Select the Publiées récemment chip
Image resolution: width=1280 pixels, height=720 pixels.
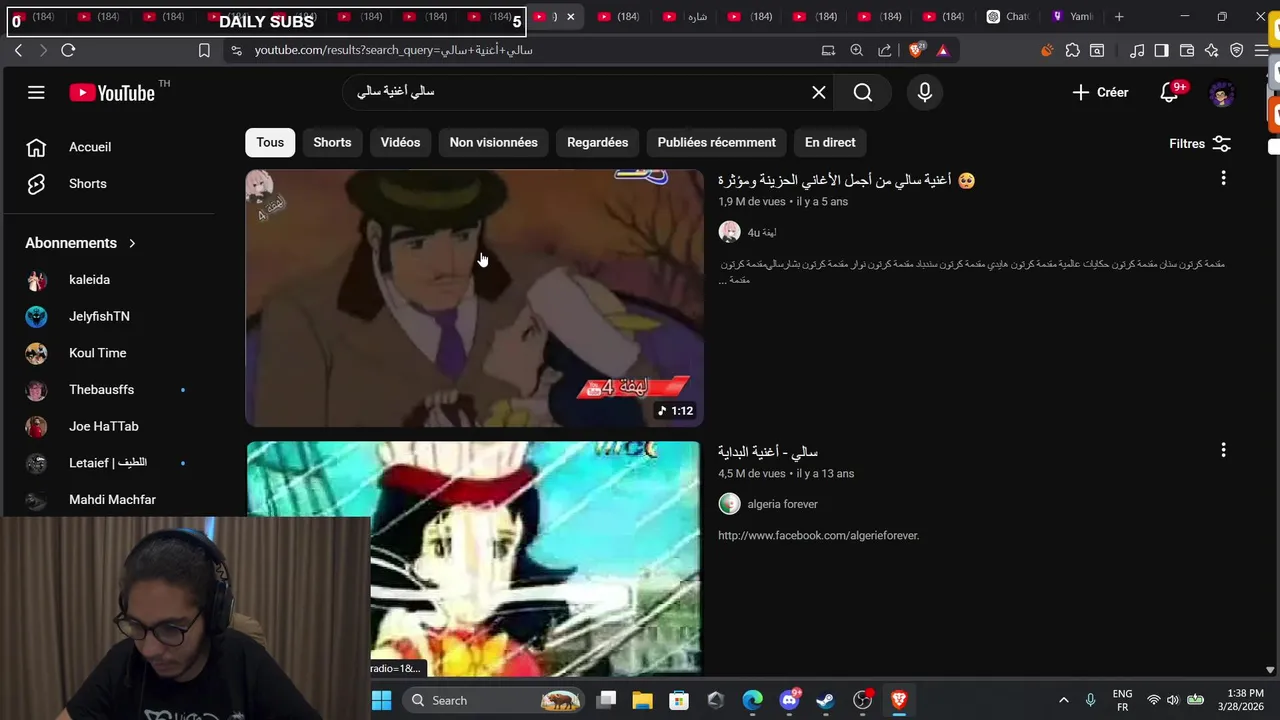716,142
